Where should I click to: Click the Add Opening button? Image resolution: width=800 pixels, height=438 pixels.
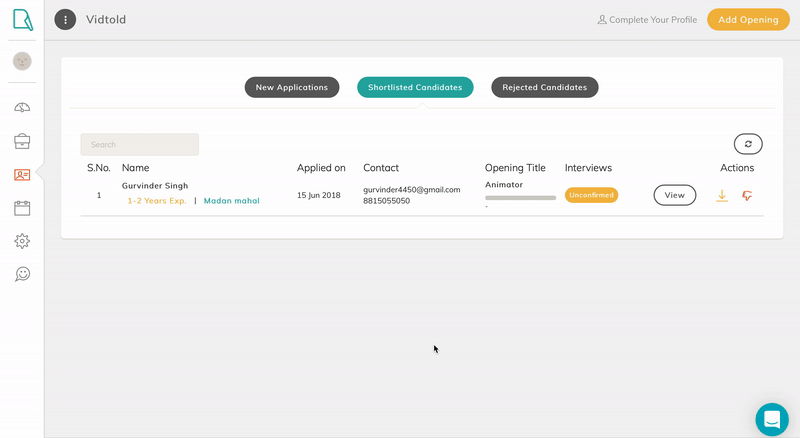[748, 19]
